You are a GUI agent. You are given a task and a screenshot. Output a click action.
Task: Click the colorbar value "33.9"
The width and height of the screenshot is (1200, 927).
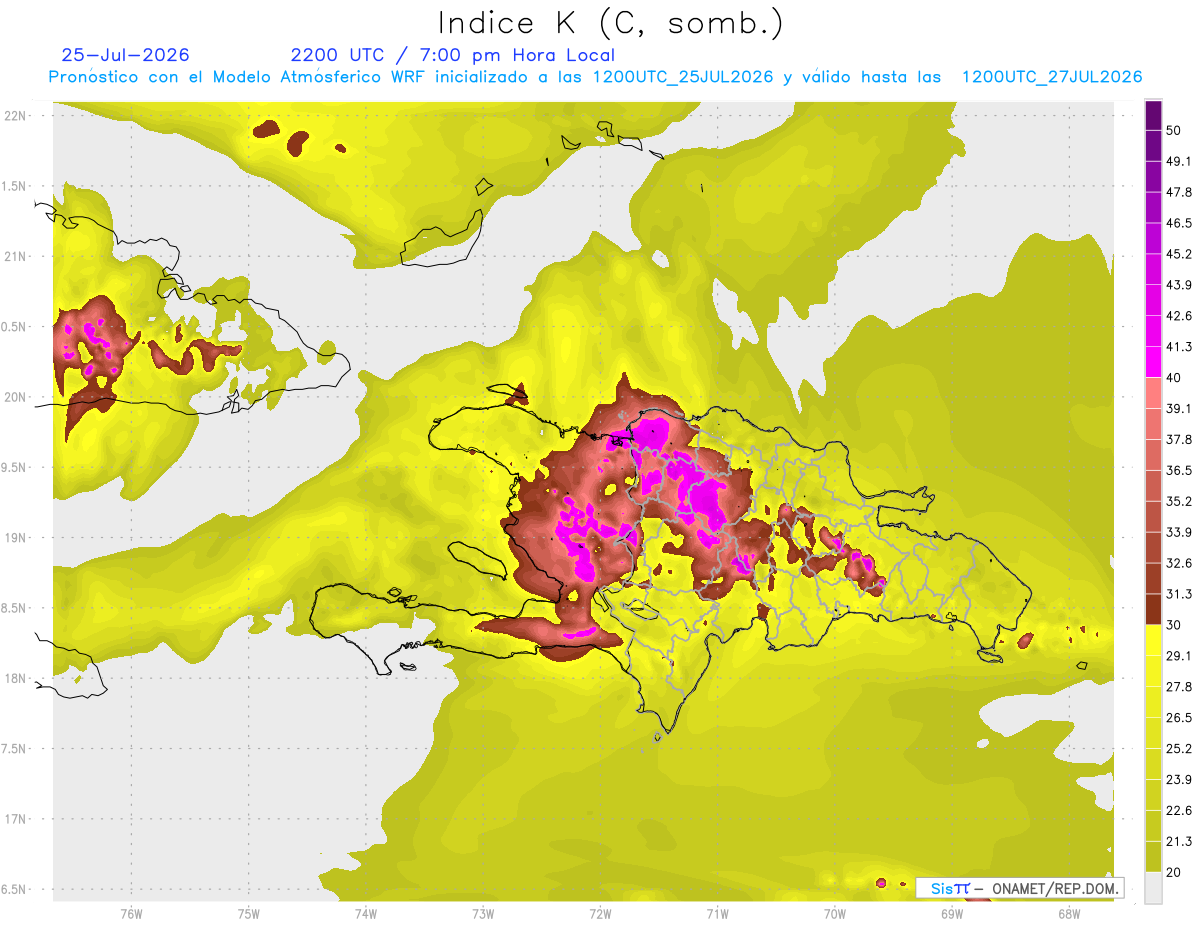(1178, 532)
